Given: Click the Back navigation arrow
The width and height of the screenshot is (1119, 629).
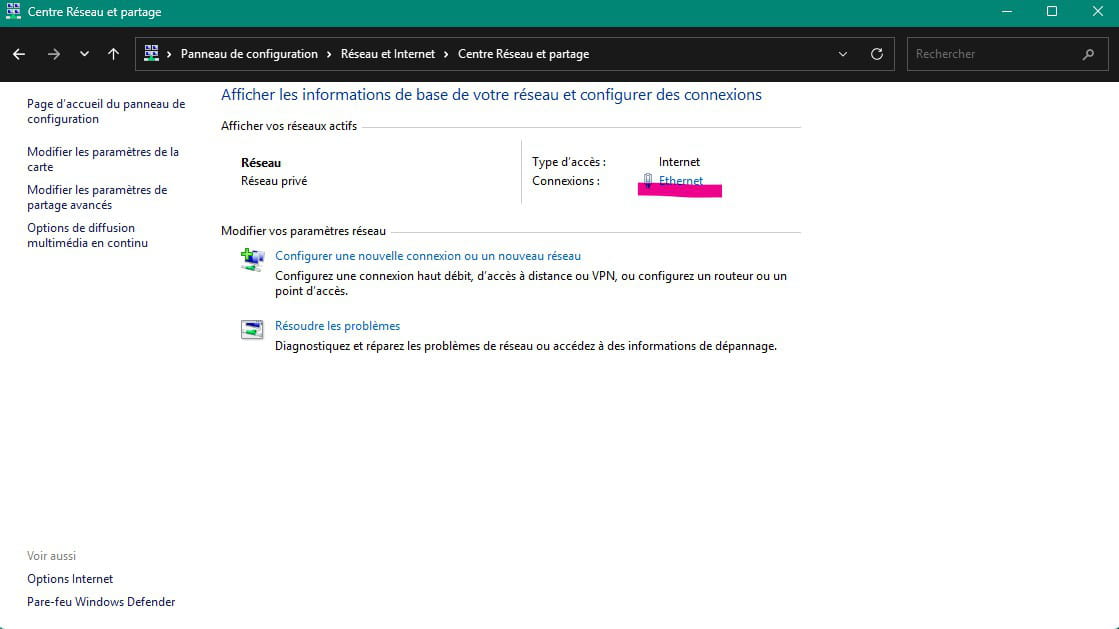Looking at the screenshot, I should pyautogui.click(x=19, y=54).
